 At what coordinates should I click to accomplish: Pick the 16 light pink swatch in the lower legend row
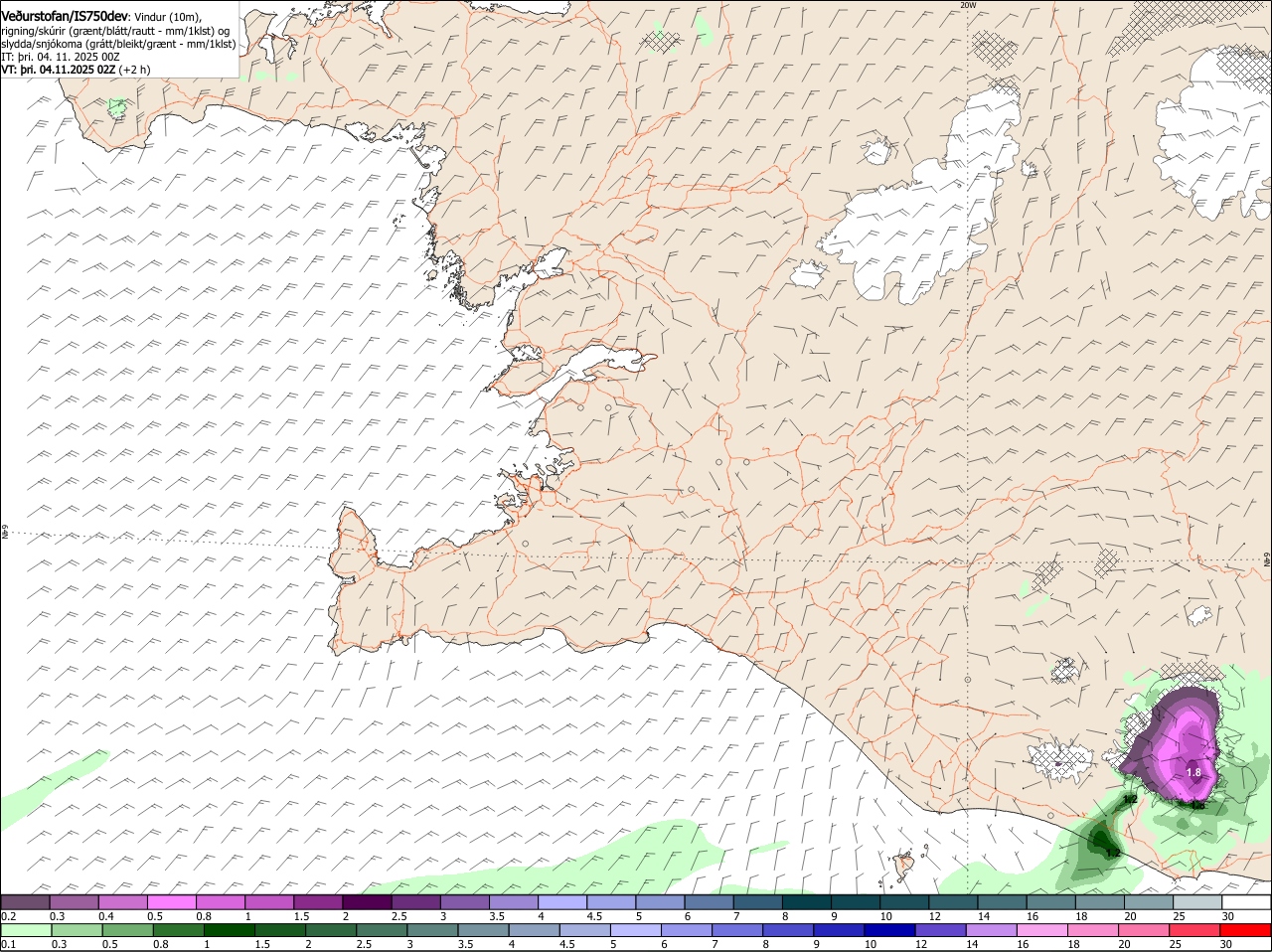coord(1041,930)
